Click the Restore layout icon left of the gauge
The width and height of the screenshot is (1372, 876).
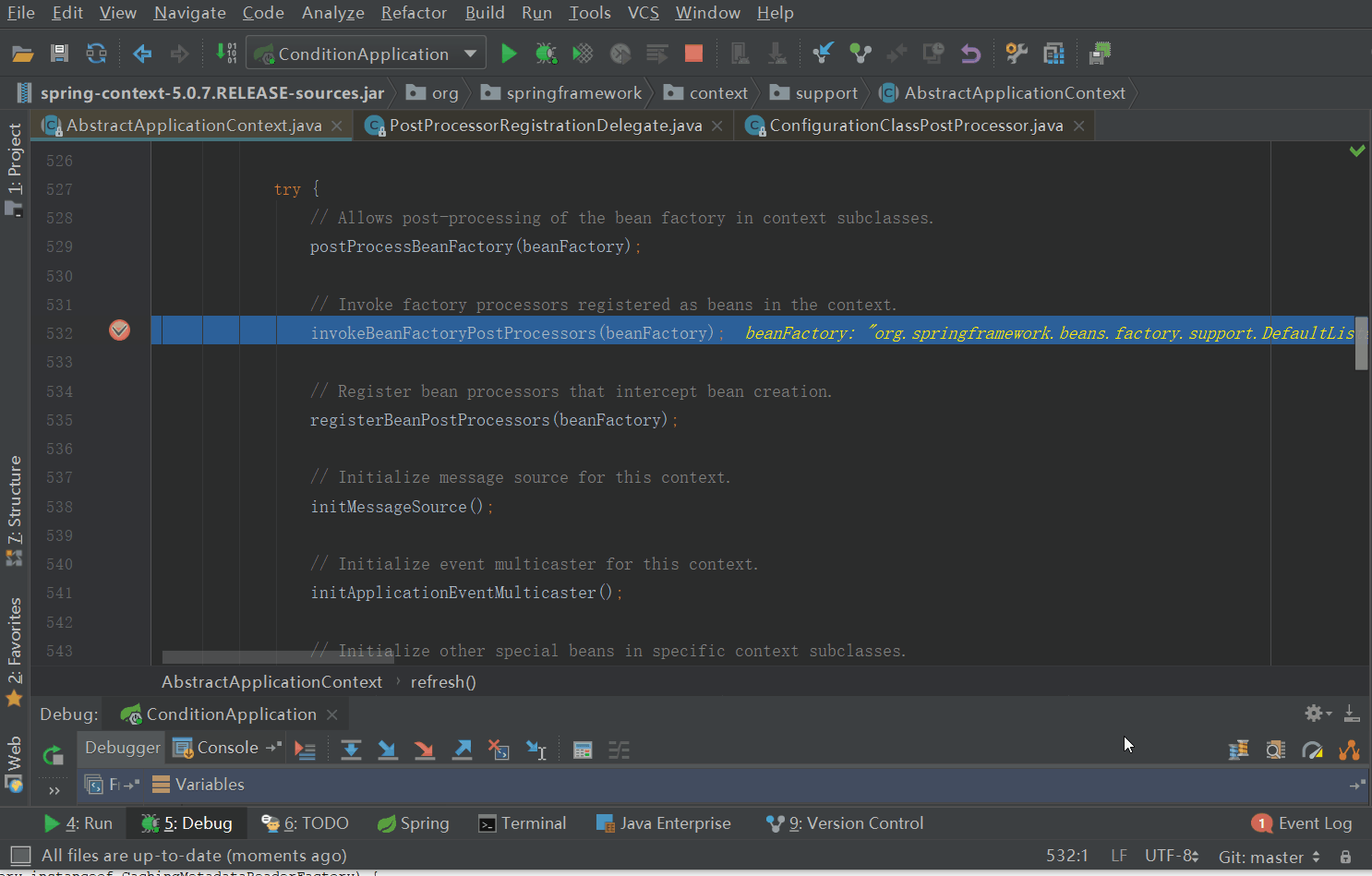click(1275, 750)
